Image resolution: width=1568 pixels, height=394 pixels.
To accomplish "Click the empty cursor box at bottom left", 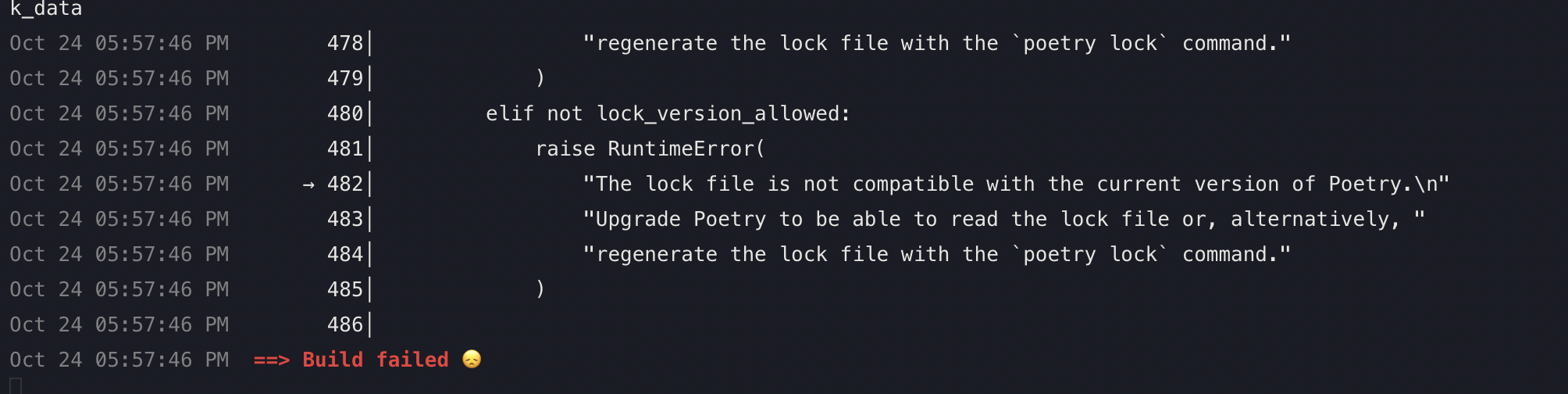I will click(x=16, y=386).
